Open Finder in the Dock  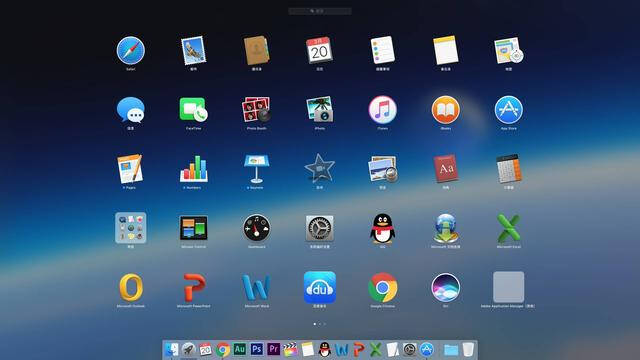pos(171,350)
